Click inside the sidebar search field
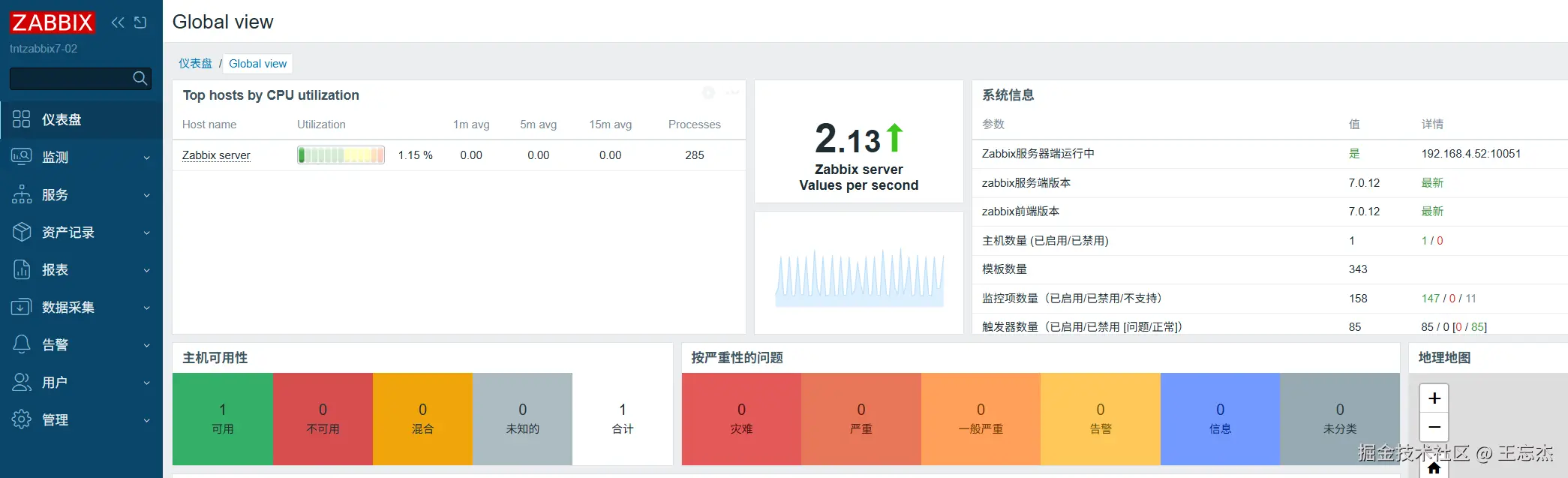 point(71,78)
